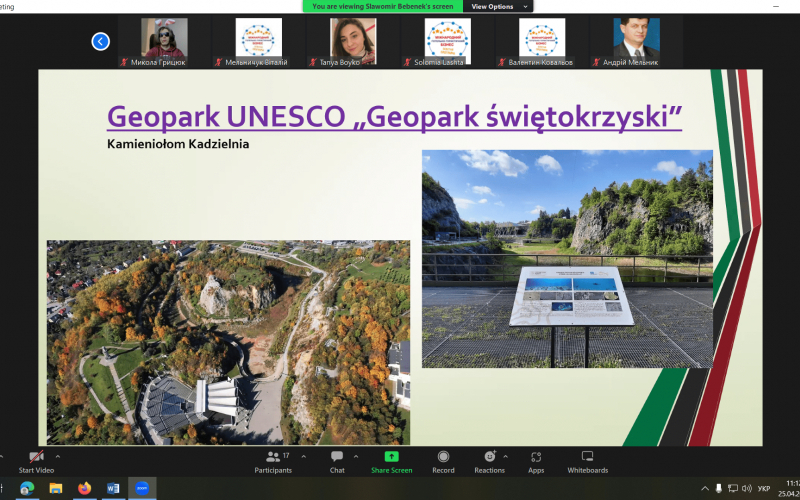
Task: Click the muted mic icon beside Микола Грицюк
Action: tap(124, 62)
